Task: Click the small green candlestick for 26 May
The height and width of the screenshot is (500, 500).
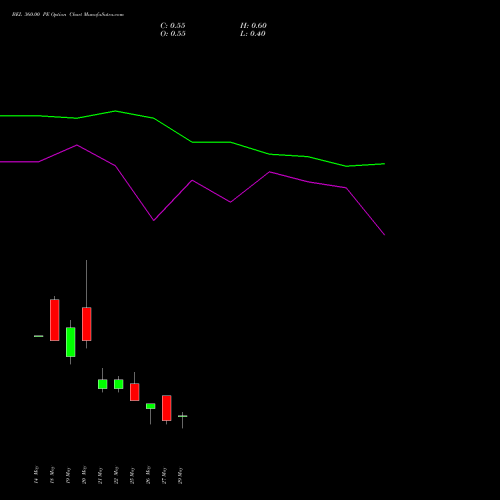Action: tap(150, 406)
